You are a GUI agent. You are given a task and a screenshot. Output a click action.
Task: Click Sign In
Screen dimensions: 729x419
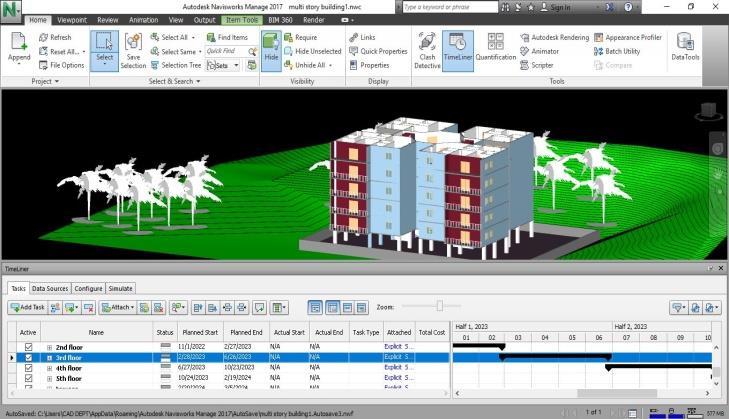click(x=555, y=7)
